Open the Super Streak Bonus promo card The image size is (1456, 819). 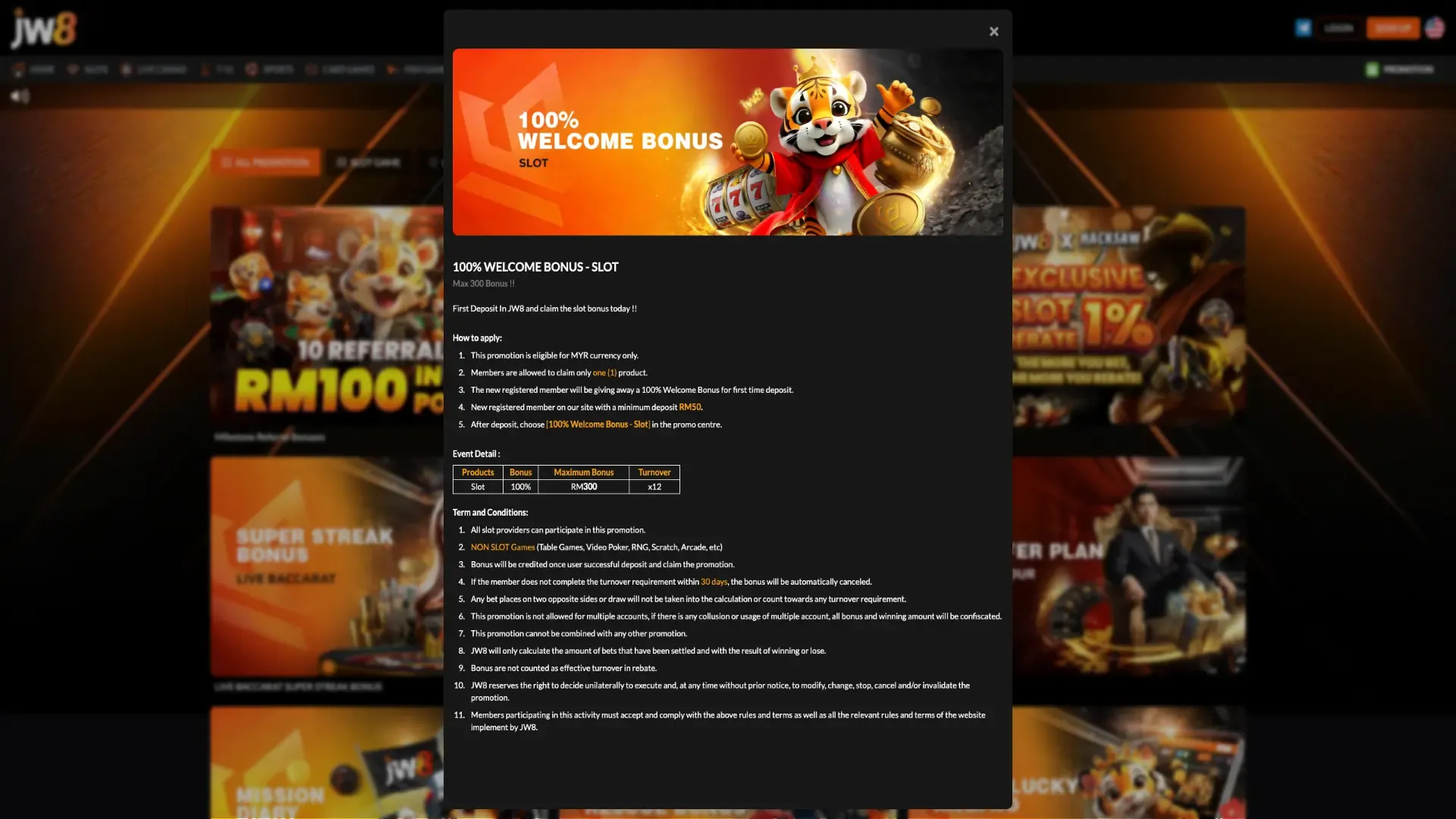328,566
